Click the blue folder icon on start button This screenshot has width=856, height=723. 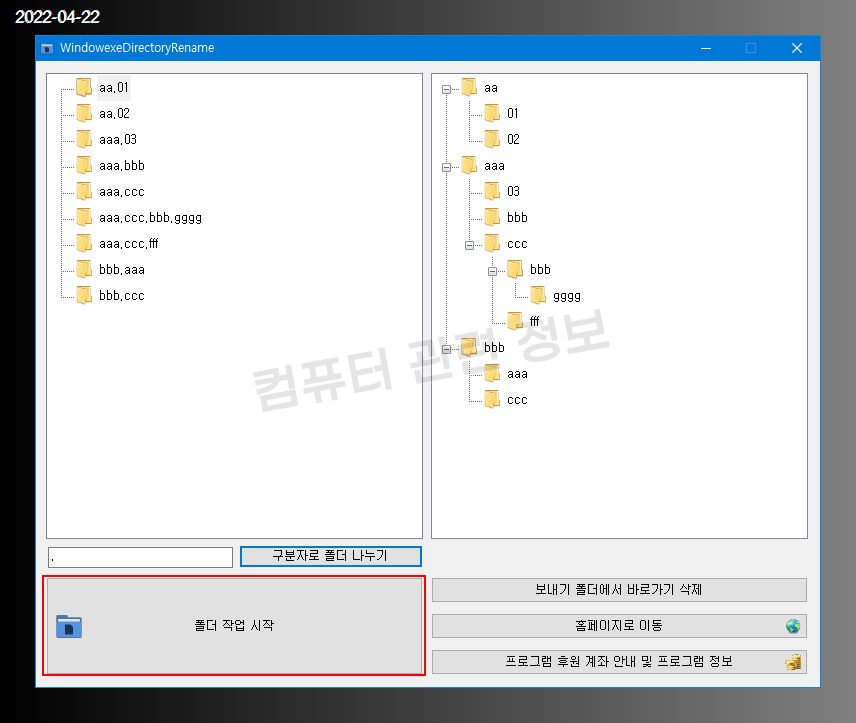coord(69,626)
